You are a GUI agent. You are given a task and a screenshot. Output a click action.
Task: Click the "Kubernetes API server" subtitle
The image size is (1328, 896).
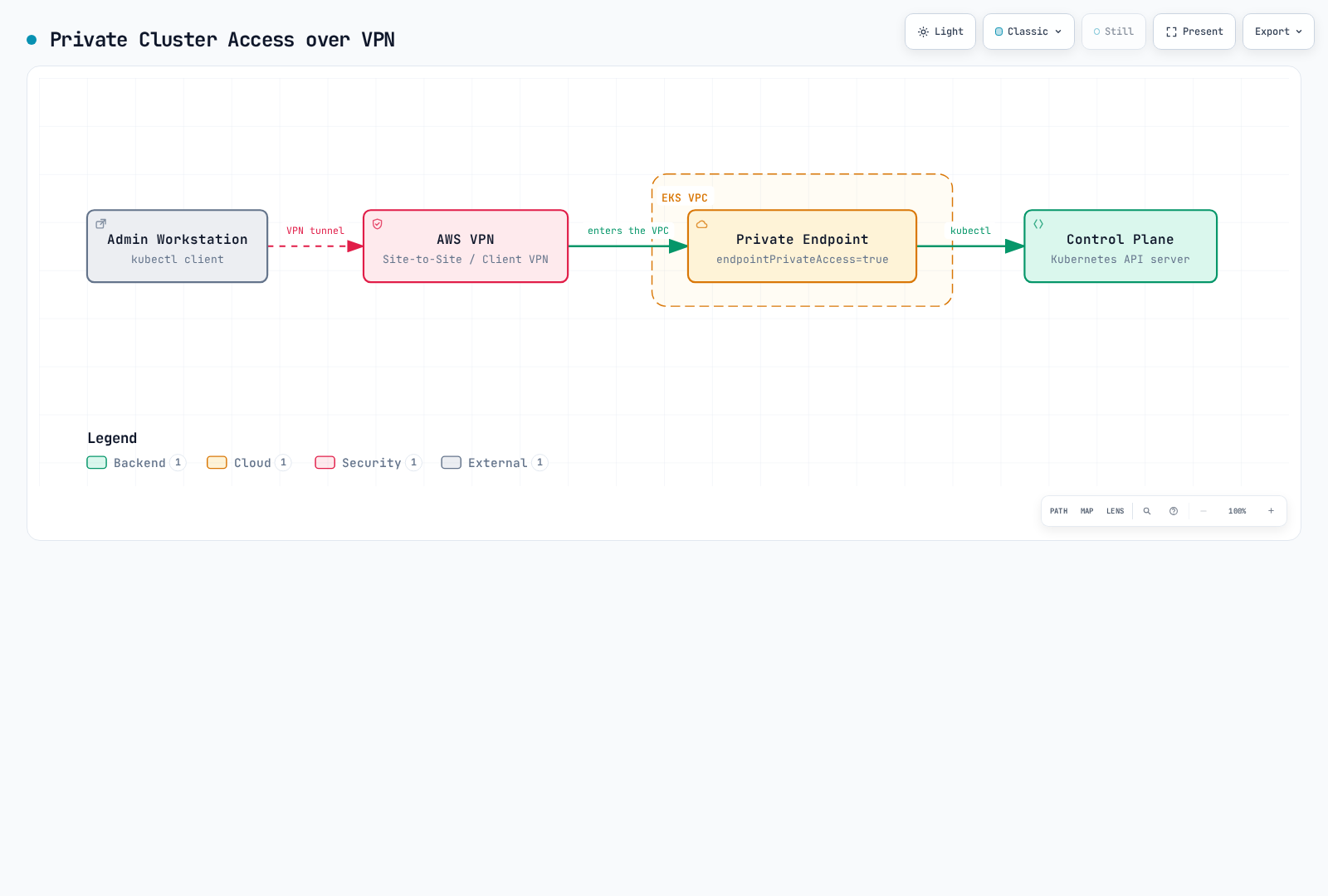click(x=1120, y=260)
